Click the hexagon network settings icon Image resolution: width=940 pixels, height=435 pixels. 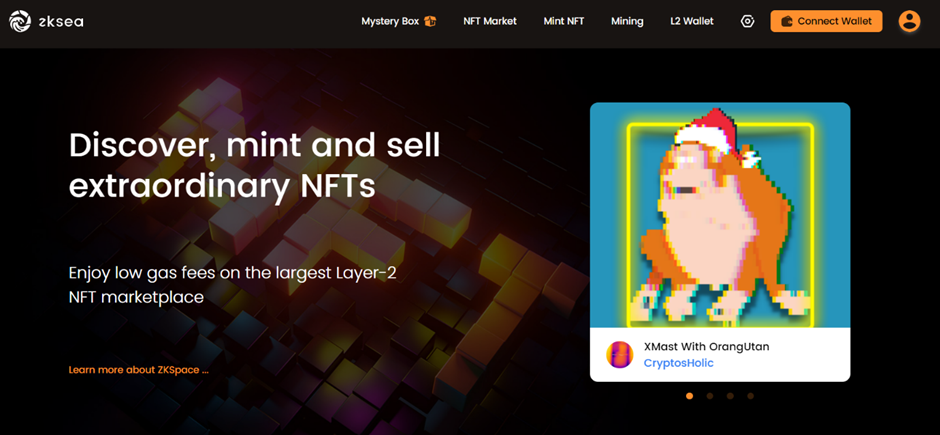[747, 22]
